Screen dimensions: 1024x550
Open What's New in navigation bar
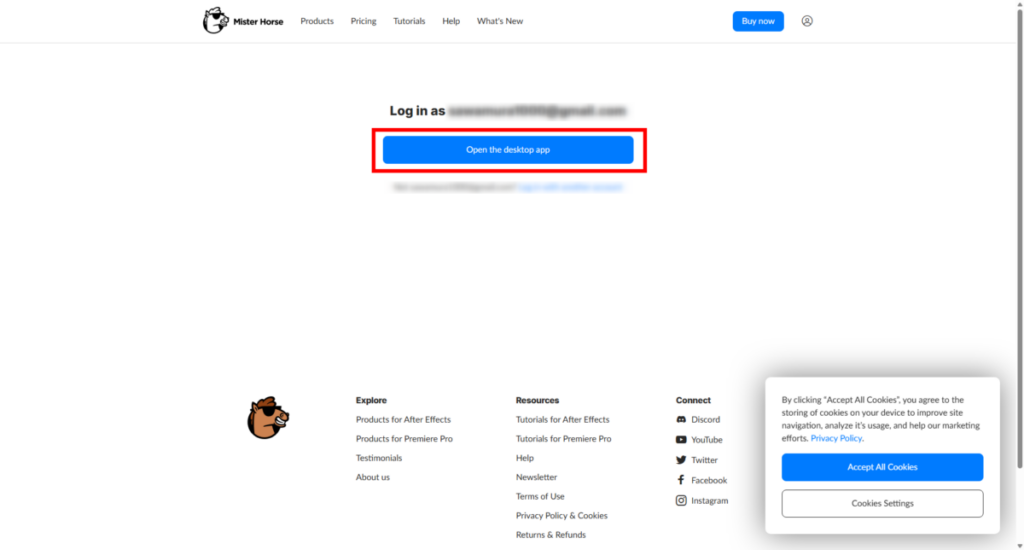click(x=500, y=21)
